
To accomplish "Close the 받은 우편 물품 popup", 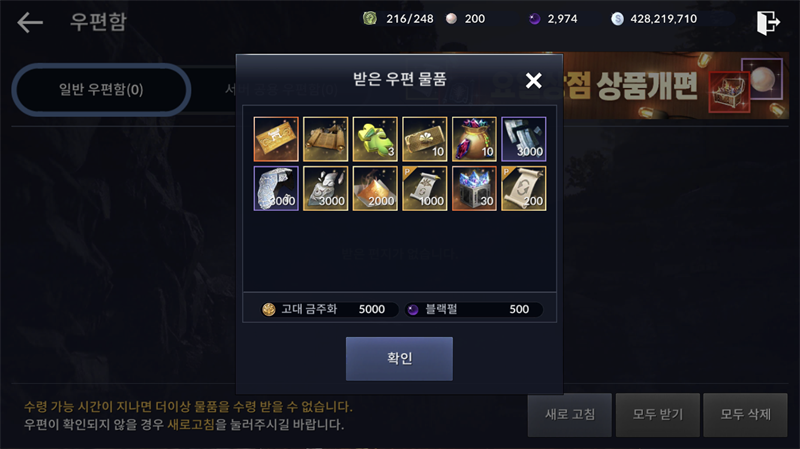I will pos(534,80).
